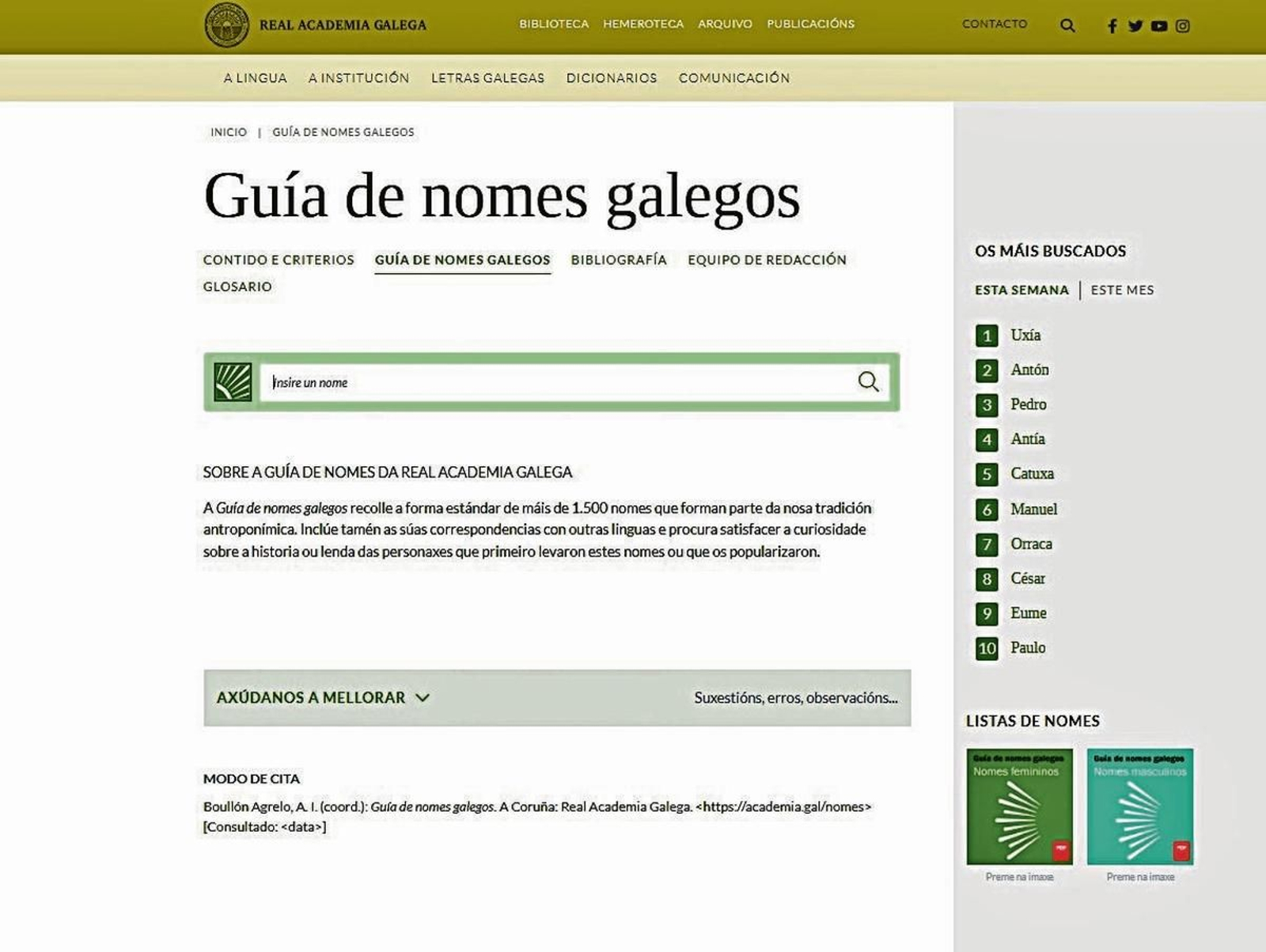Click the Inicio breadcrumb link
This screenshot has width=1266, height=952.
pos(229,132)
